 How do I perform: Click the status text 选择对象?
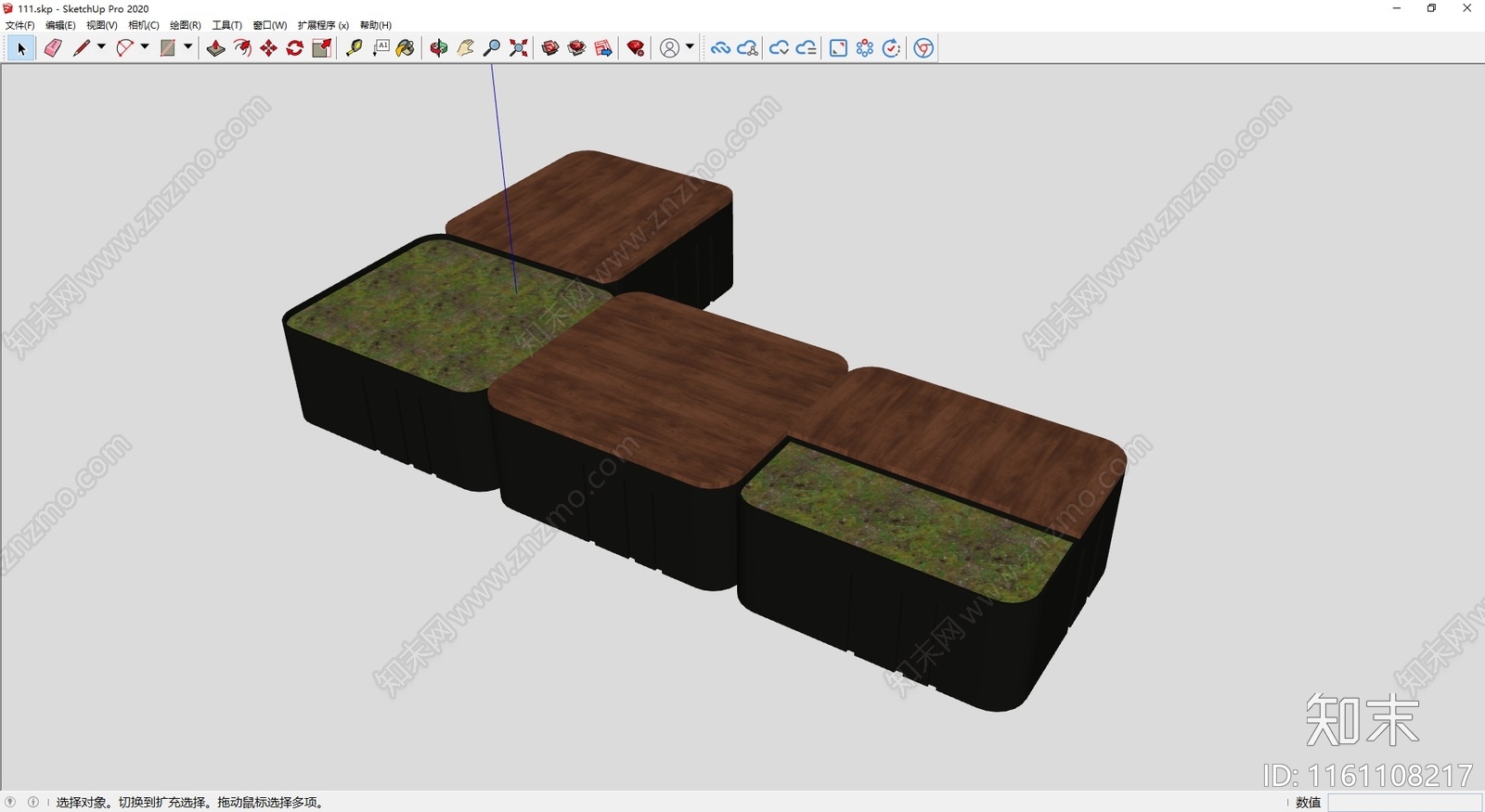(x=83, y=802)
